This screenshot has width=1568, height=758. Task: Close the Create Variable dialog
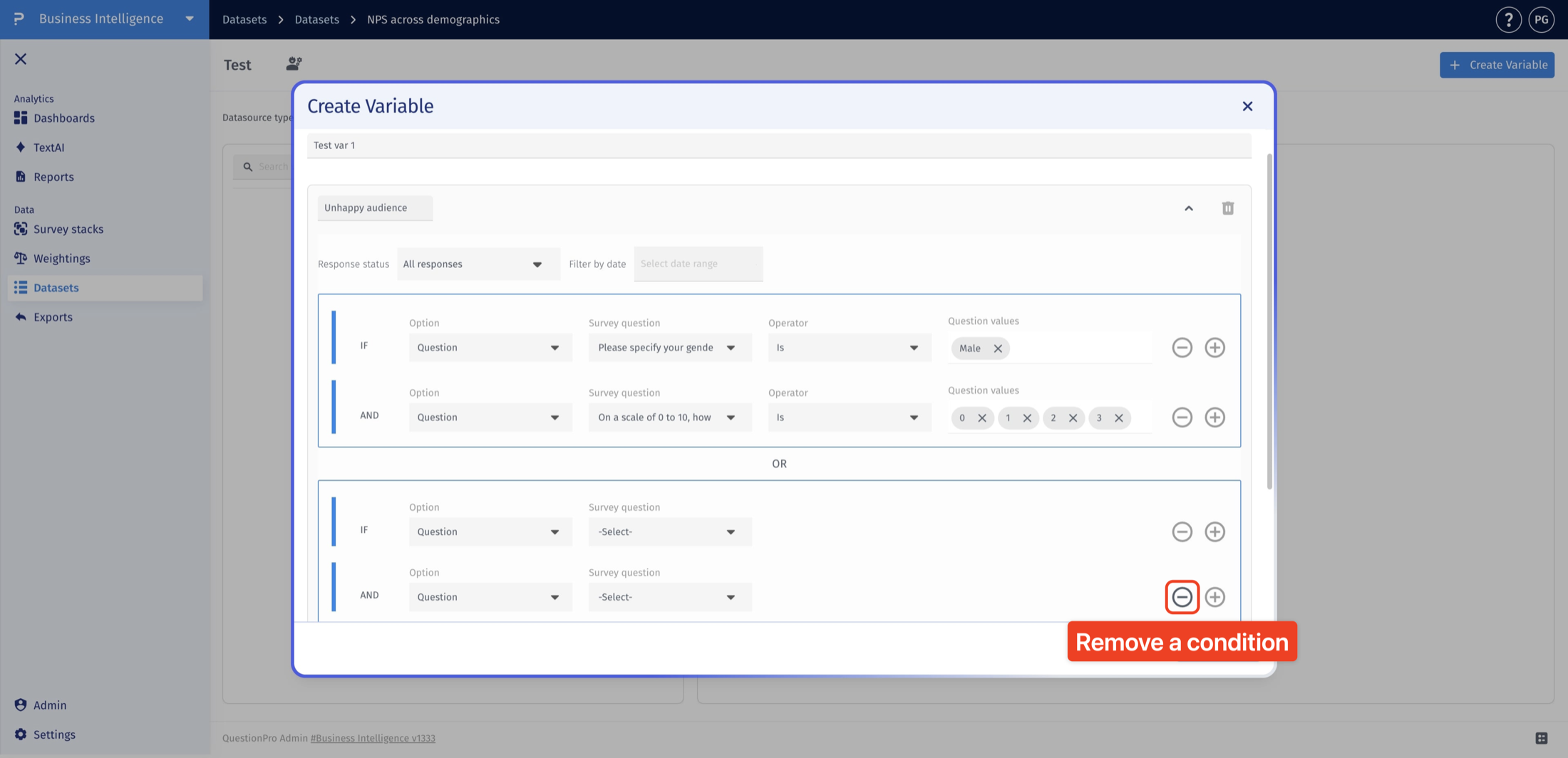pyautogui.click(x=1247, y=106)
